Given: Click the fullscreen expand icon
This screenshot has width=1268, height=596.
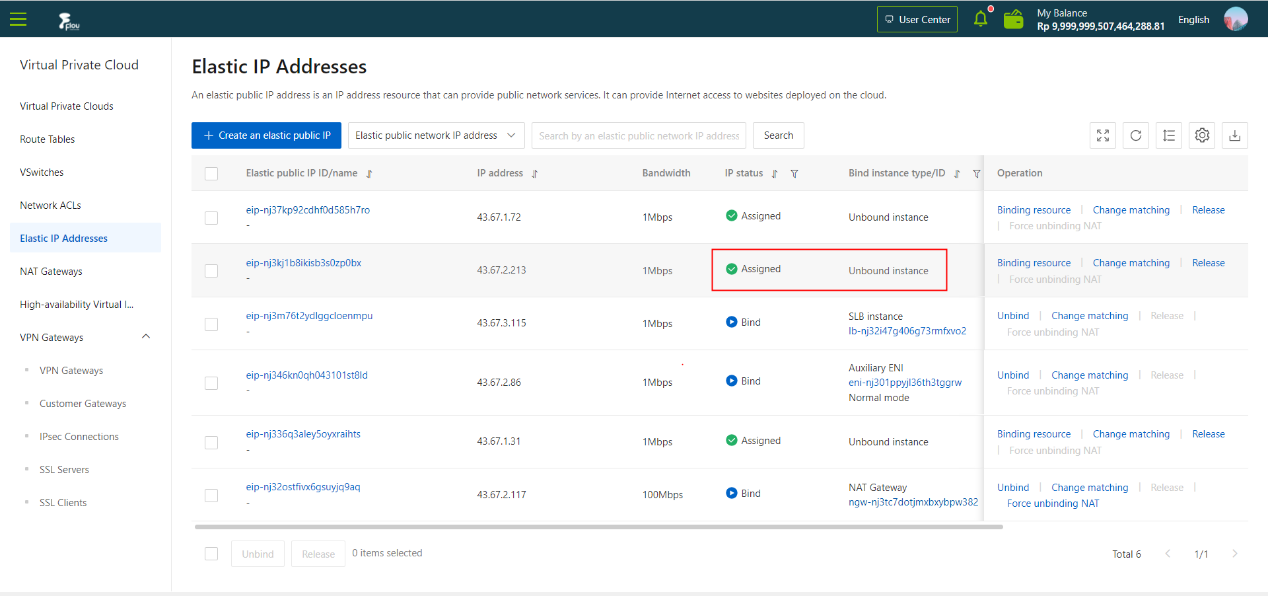Looking at the screenshot, I should (1102, 136).
